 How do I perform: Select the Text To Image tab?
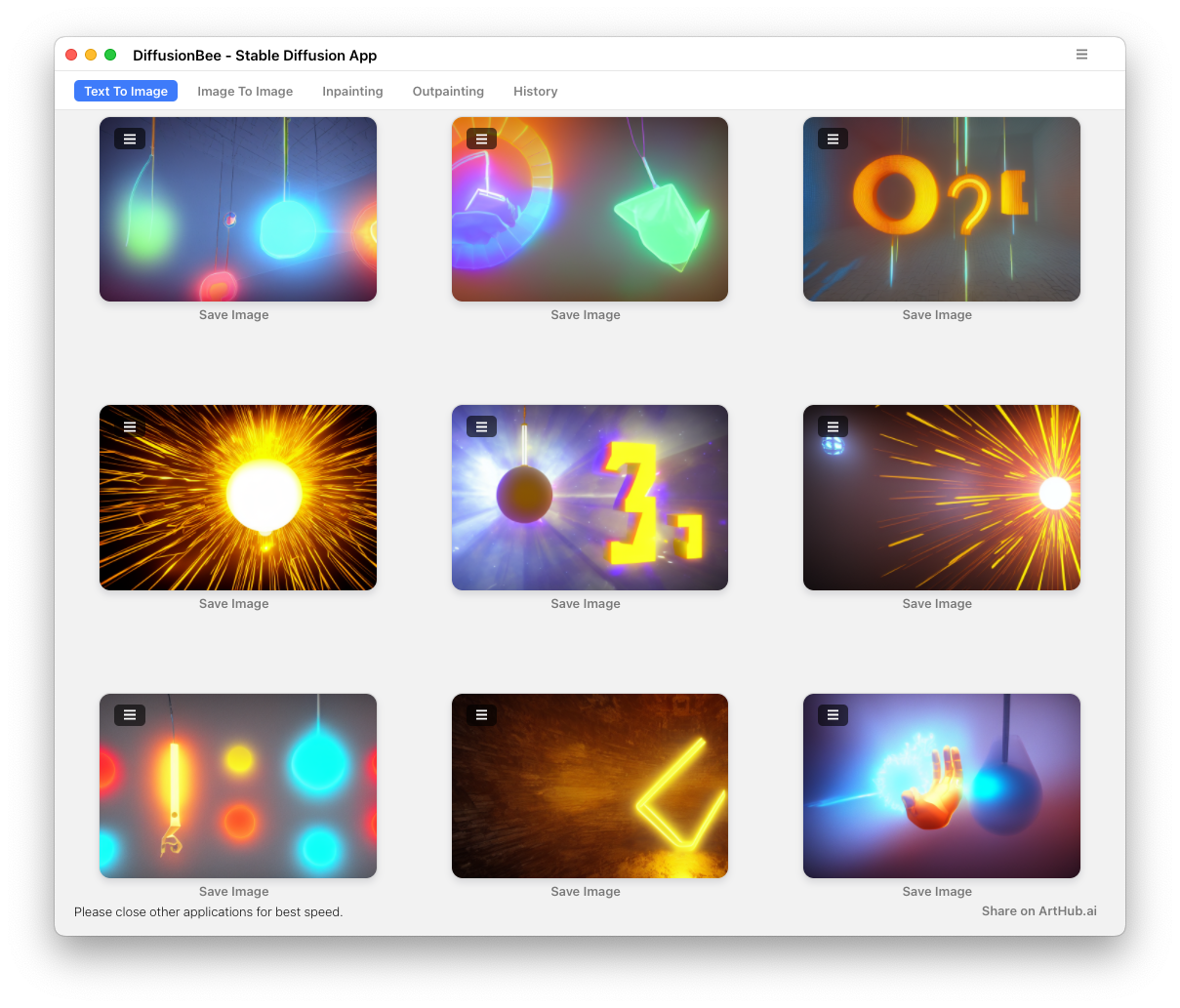tap(126, 92)
